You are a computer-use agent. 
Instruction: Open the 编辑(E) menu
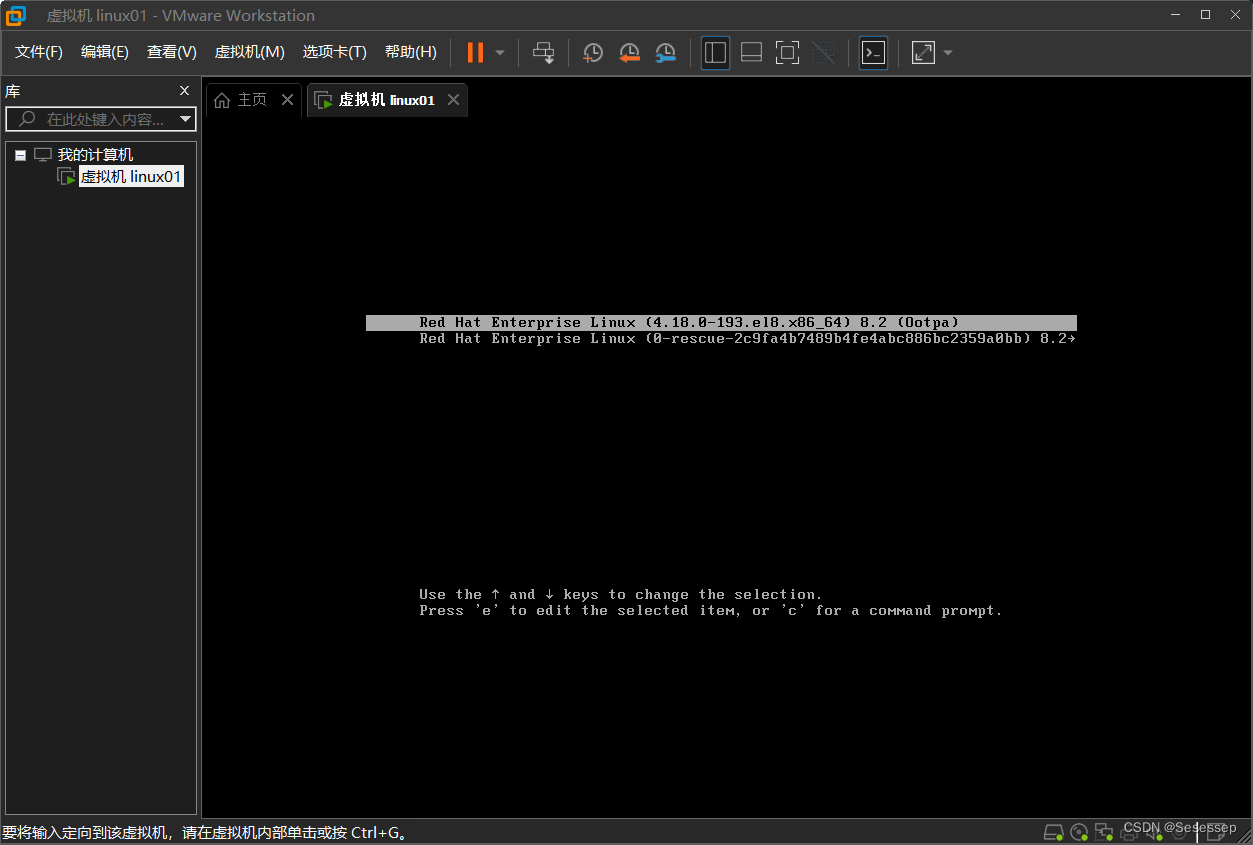(105, 52)
